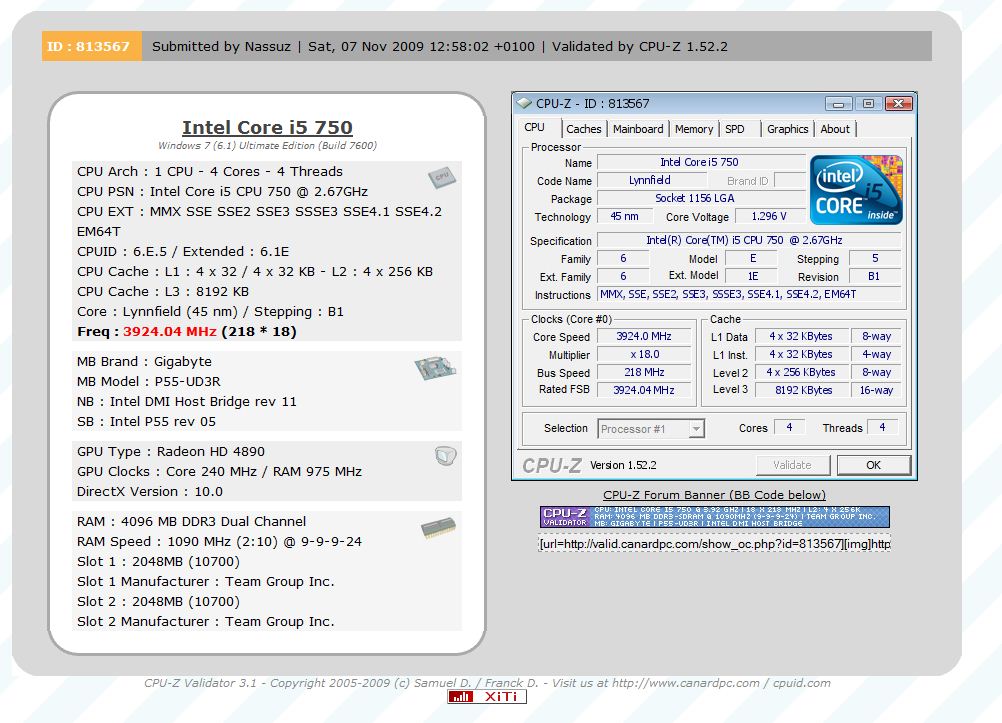Click the SB : Intel P55 rev 05 line
This screenshot has height=723, width=1002.
tap(146, 421)
